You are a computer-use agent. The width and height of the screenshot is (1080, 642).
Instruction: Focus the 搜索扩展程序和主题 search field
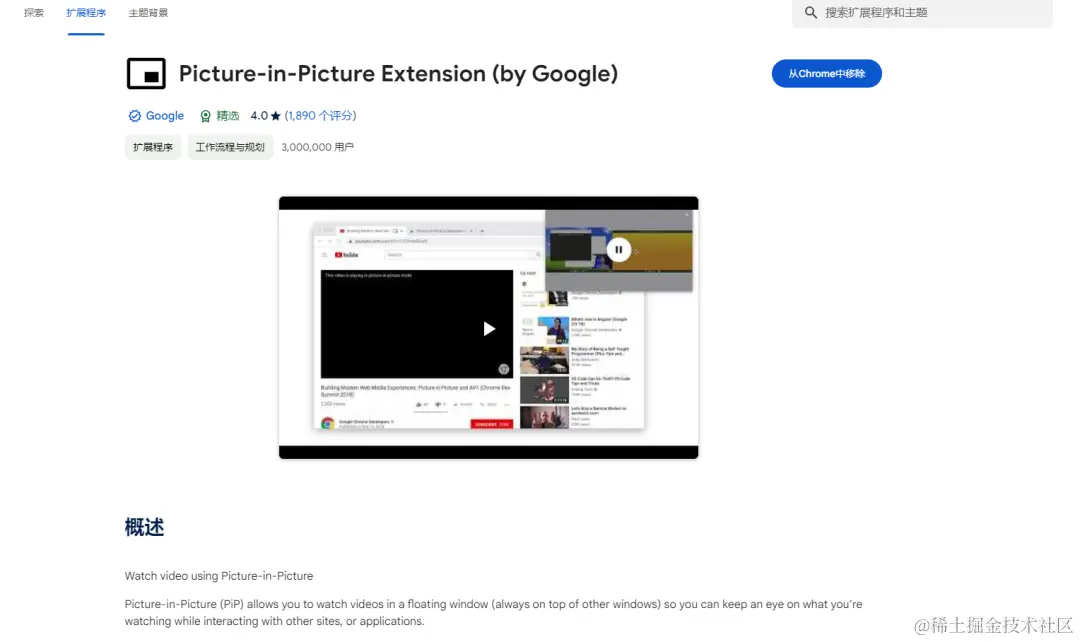(922, 12)
